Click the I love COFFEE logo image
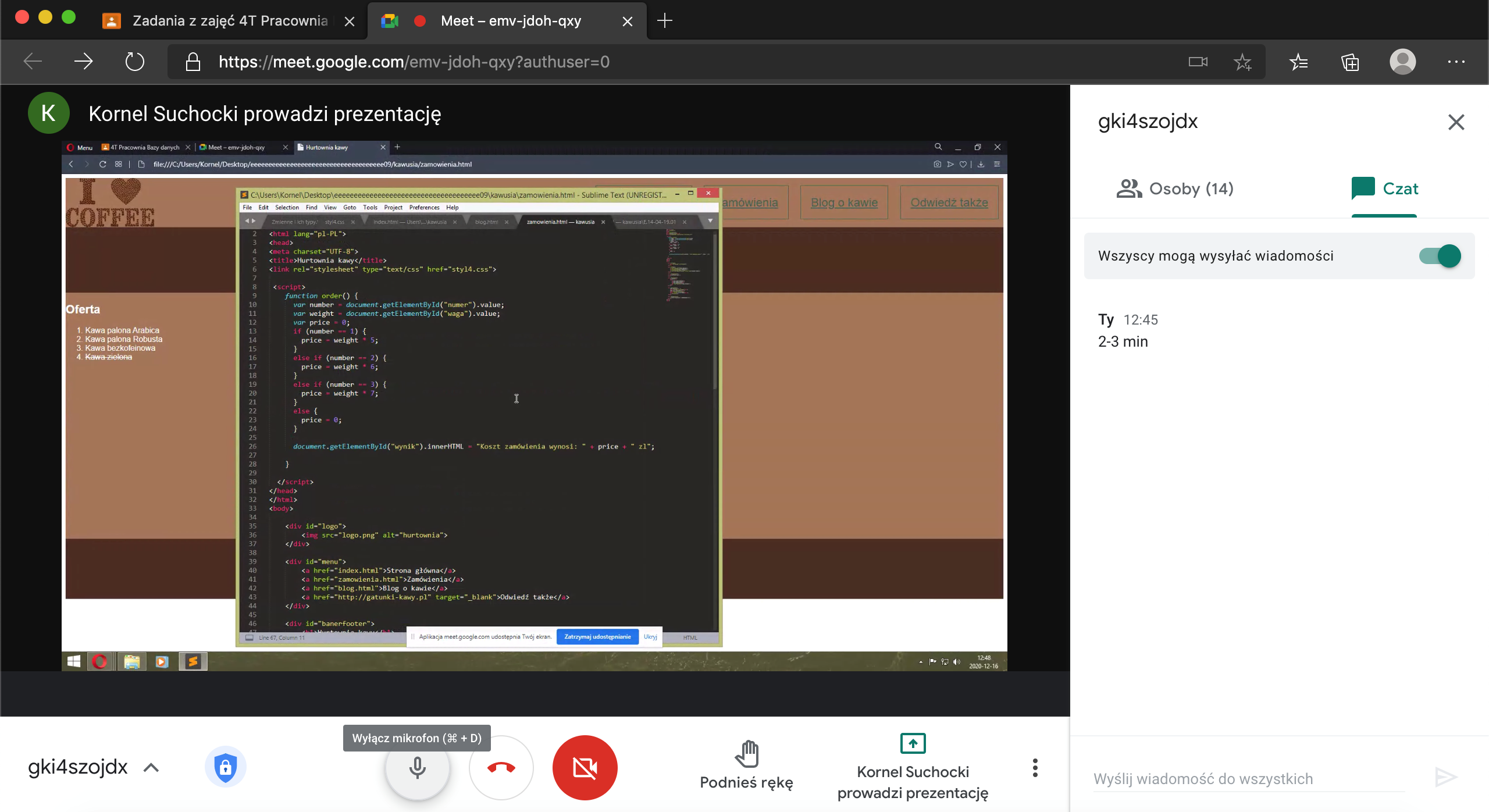 point(111,202)
